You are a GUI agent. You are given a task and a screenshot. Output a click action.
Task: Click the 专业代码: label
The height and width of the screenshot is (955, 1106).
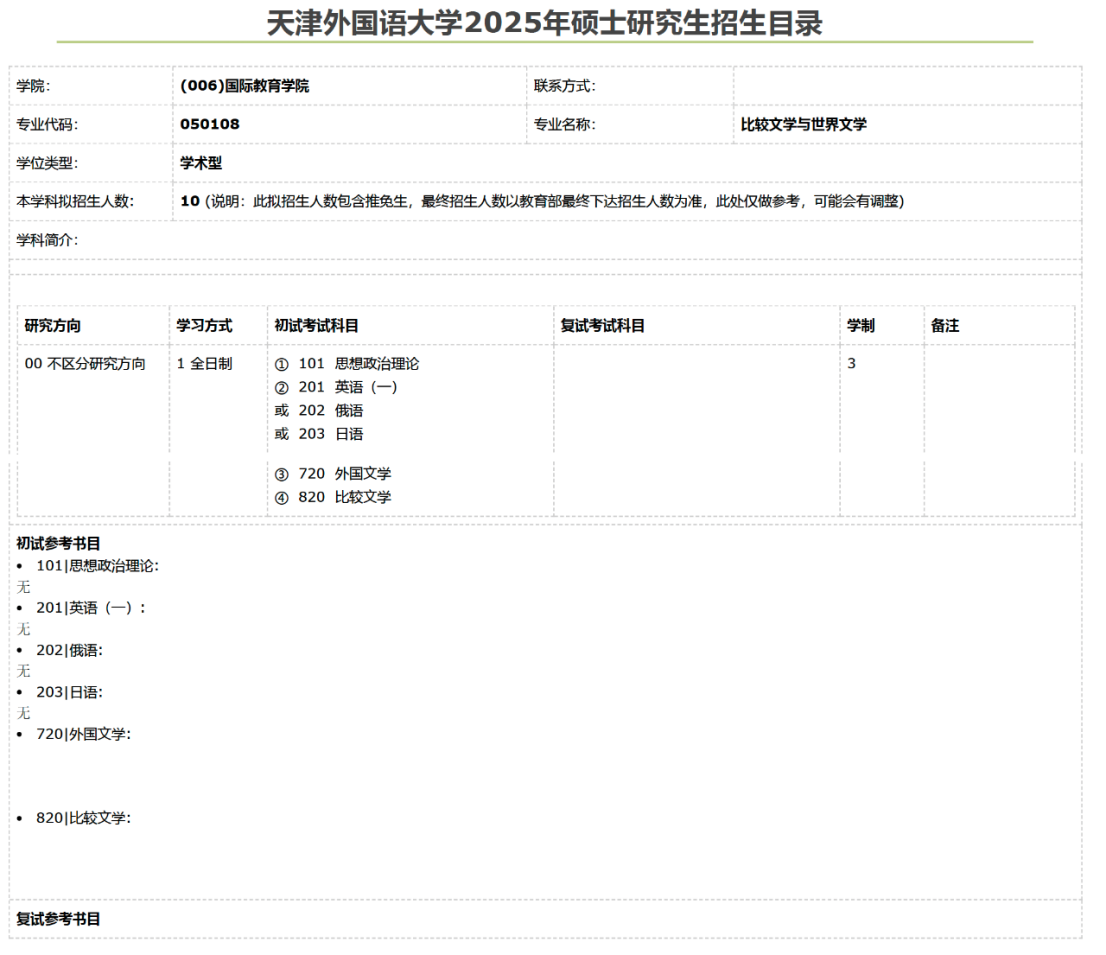[x=47, y=124]
